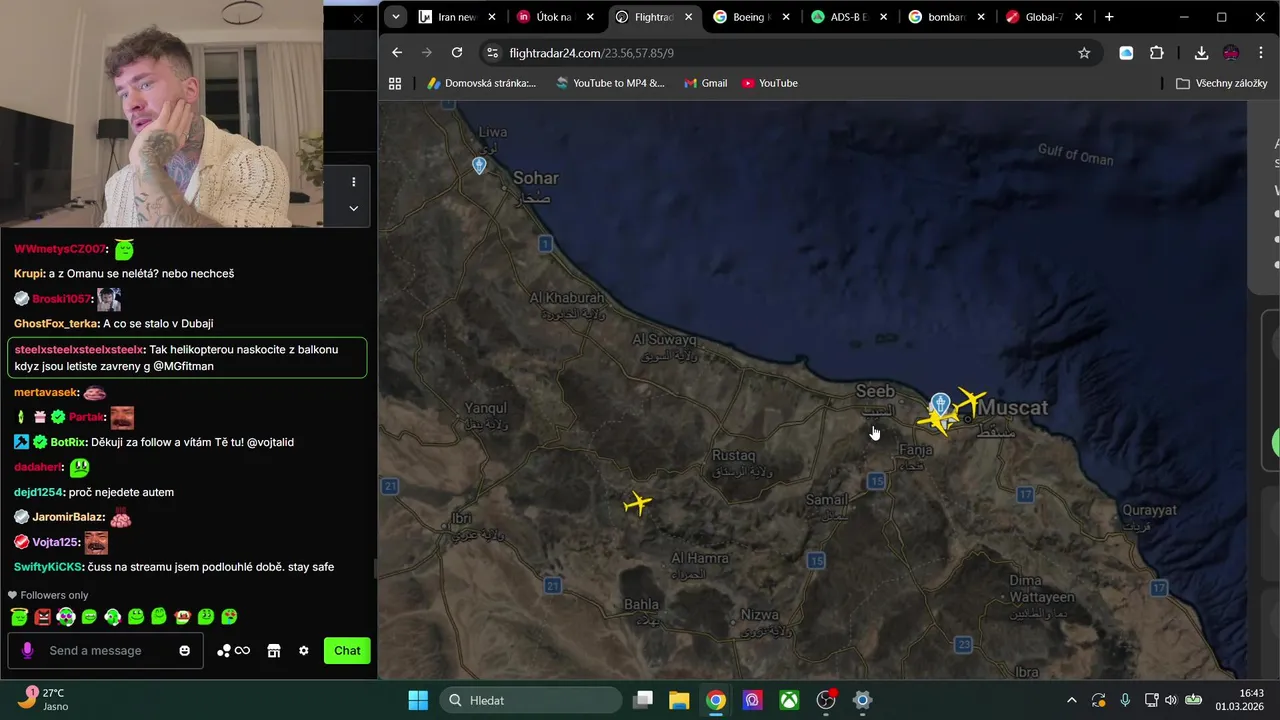Open the Windows Start menu
The height and width of the screenshot is (720, 1280).
click(x=418, y=700)
